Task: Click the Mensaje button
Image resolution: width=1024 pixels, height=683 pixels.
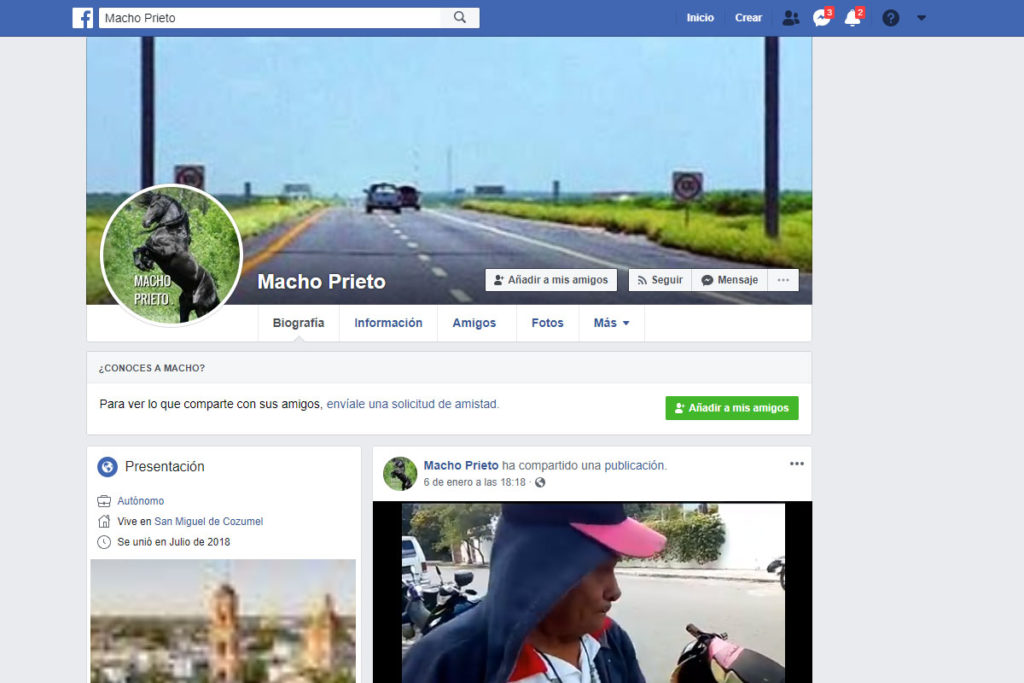Action: click(730, 279)
